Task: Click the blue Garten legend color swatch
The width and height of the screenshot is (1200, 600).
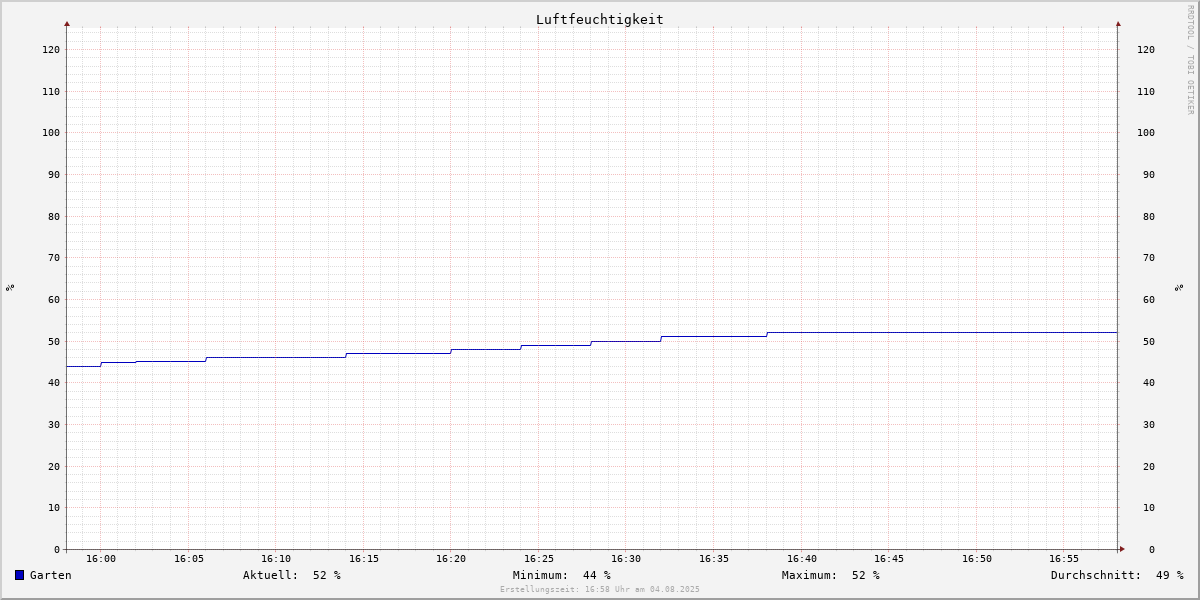Action: click(x=19, y=575)
